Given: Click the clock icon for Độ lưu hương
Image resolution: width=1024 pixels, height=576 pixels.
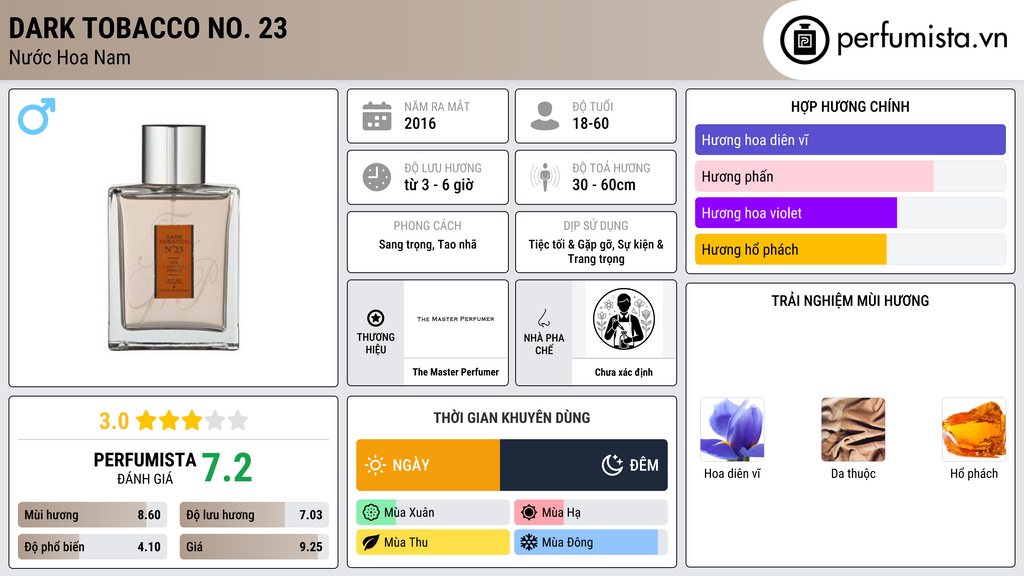Looking at the screenshot, I should (x=377, y=177).
